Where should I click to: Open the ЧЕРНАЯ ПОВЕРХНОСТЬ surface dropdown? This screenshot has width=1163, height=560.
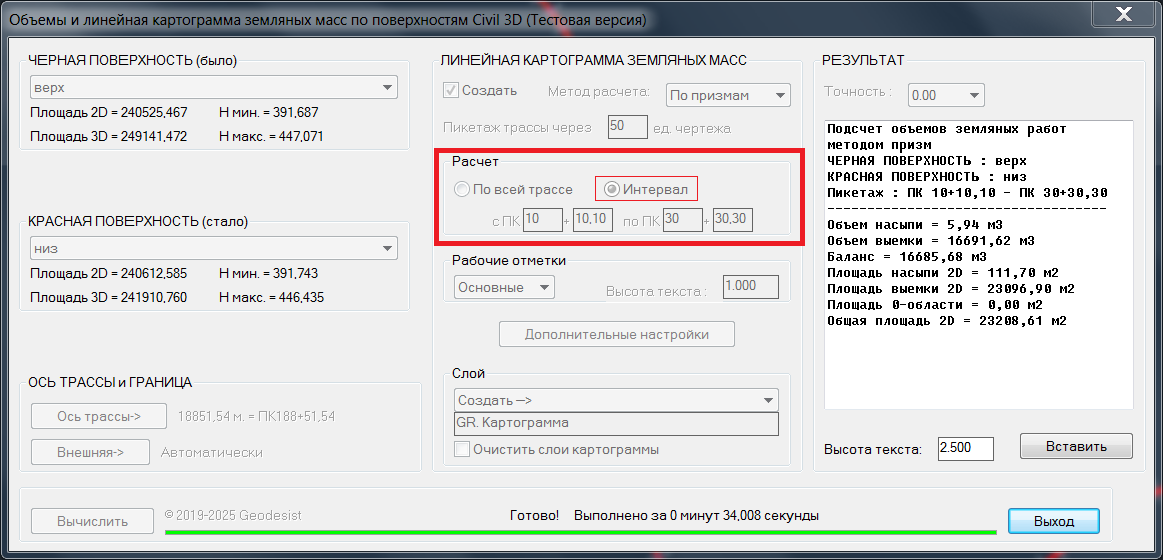point(213,87)
